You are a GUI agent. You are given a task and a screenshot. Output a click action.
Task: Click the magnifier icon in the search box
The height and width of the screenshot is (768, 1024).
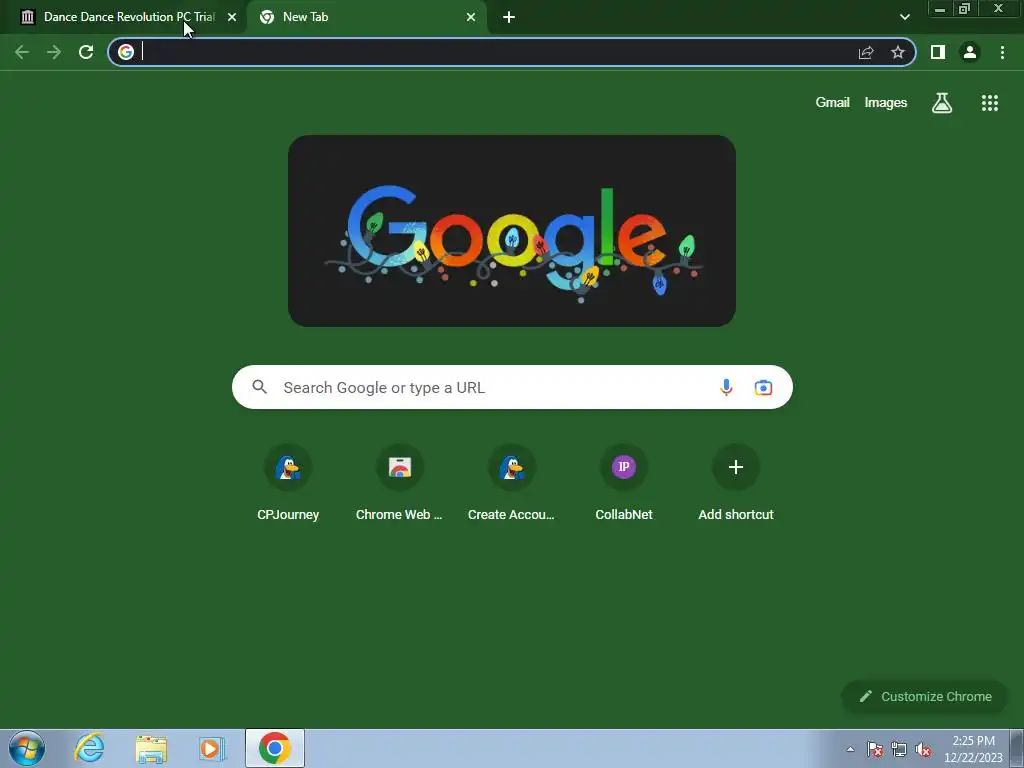pyautogui.click(x=259, y=387)
